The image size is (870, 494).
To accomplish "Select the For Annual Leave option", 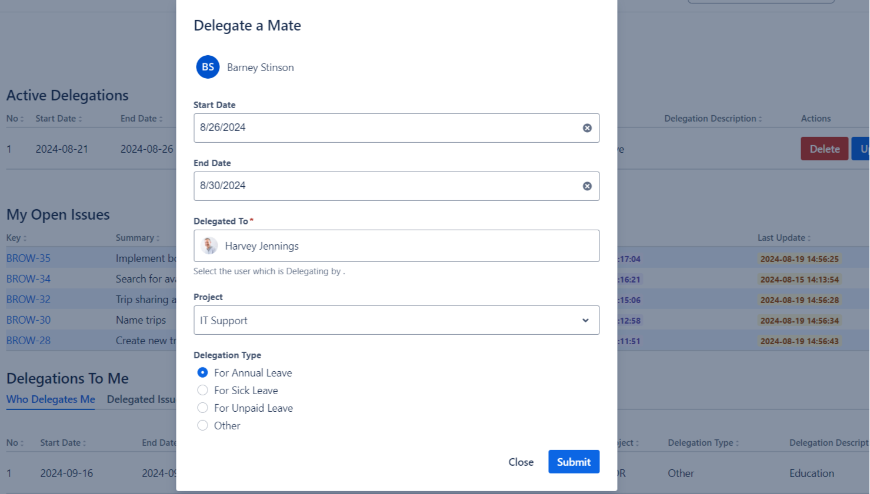I will 203,373.
